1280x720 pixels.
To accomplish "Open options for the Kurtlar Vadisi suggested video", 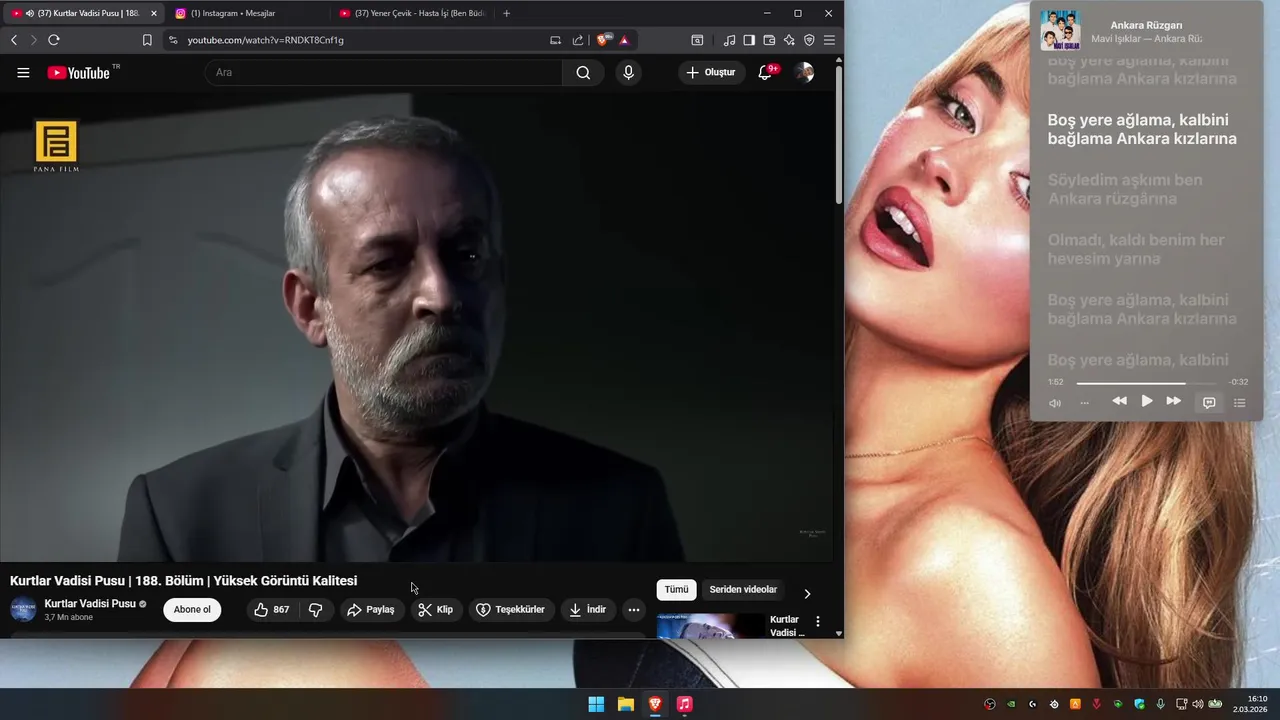I will point(818,621).
